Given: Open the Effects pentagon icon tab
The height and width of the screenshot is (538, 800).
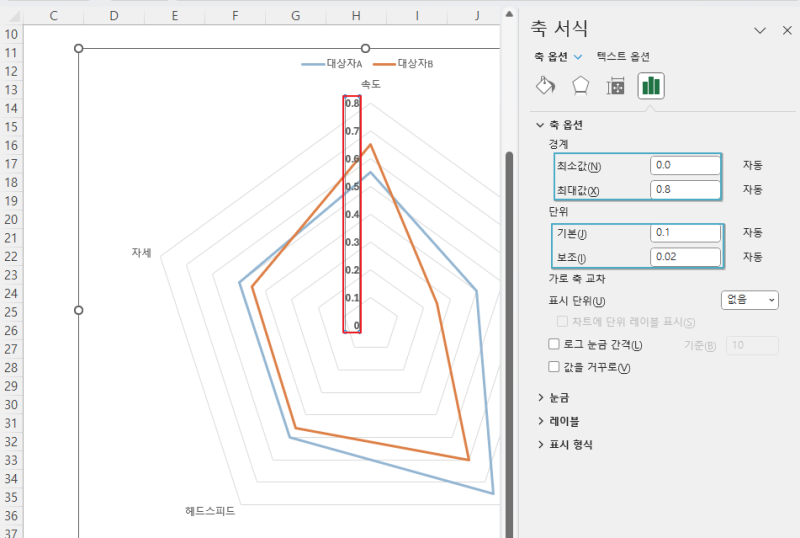Looking at the screenshot, I should click(581, 86).
